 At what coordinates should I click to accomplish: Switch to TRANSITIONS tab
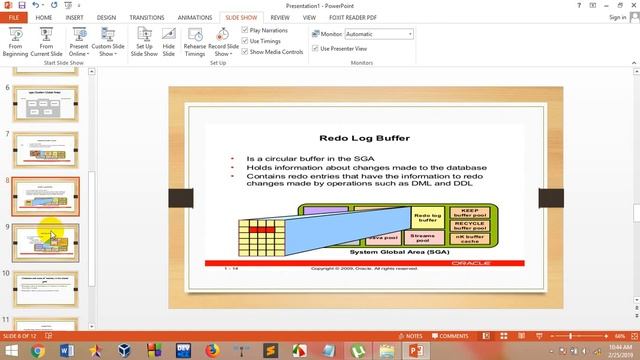pyautogui.click(x=147, y=18)
